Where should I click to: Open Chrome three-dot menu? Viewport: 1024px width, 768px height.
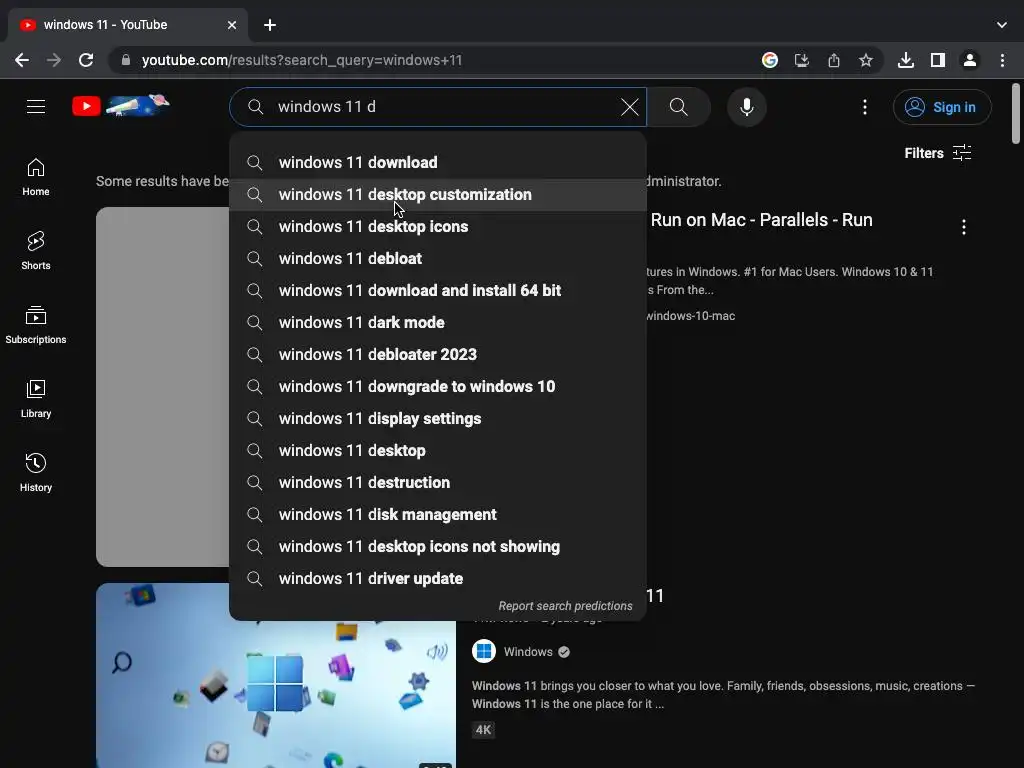(x=1002, y=60)
